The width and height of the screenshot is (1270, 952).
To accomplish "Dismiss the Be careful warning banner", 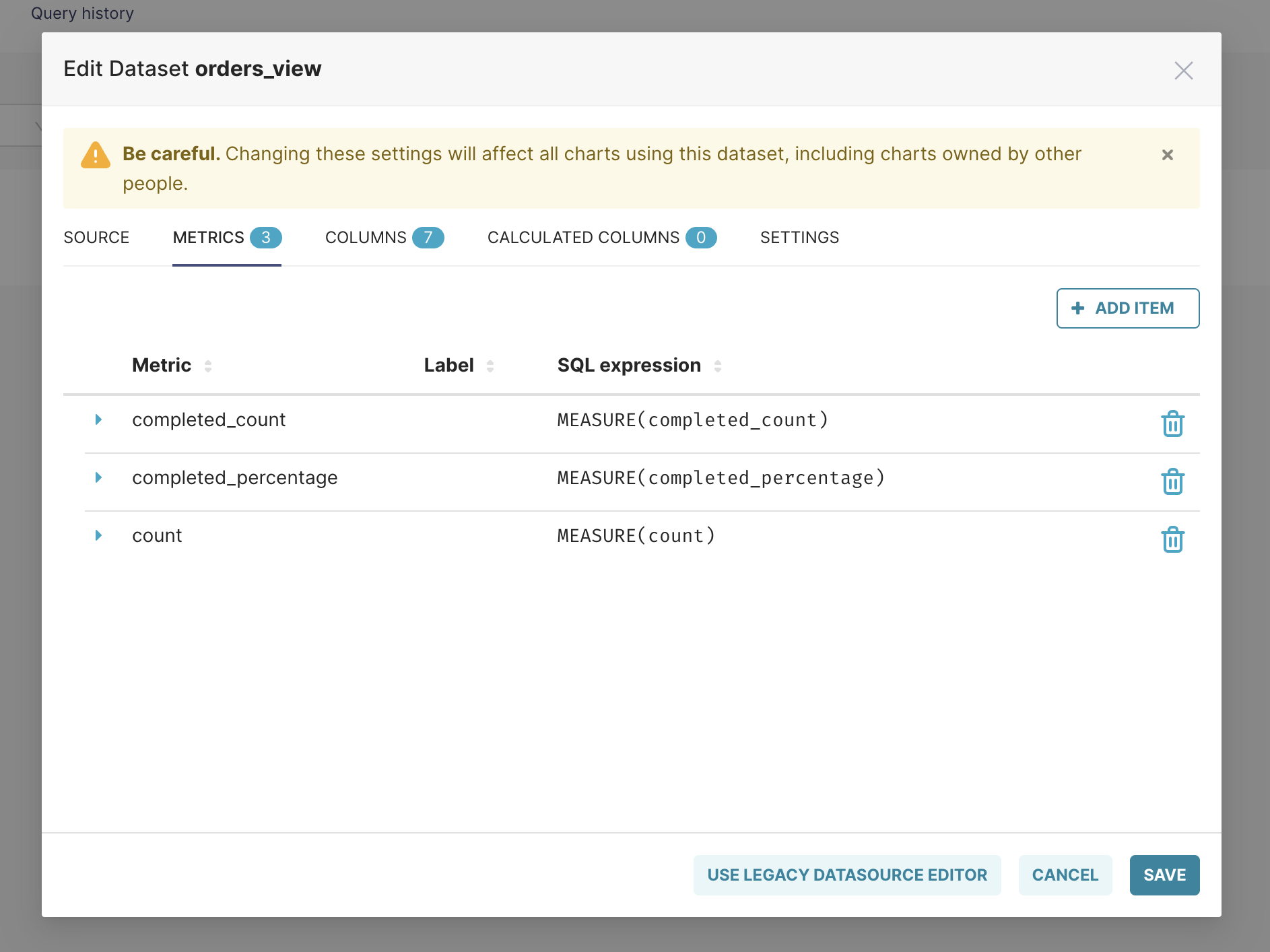I will (1168, 155).
